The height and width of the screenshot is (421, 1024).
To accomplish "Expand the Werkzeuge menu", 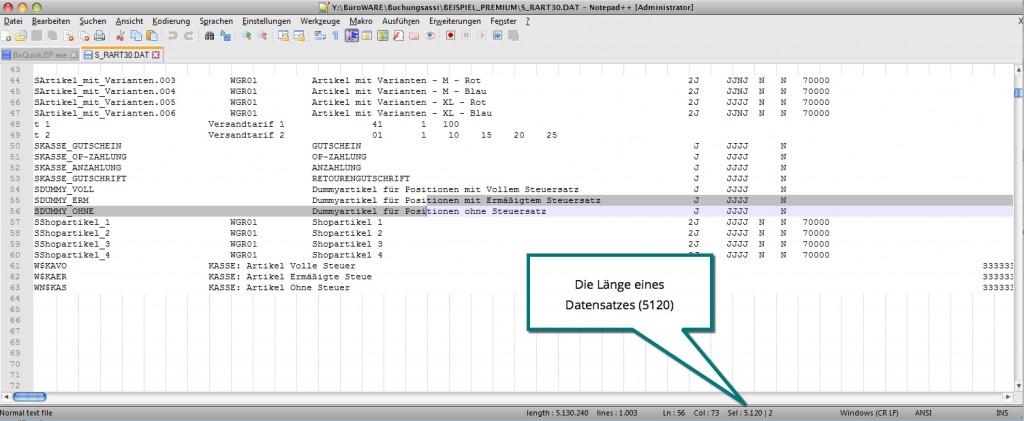I will [x=320, y=20].
